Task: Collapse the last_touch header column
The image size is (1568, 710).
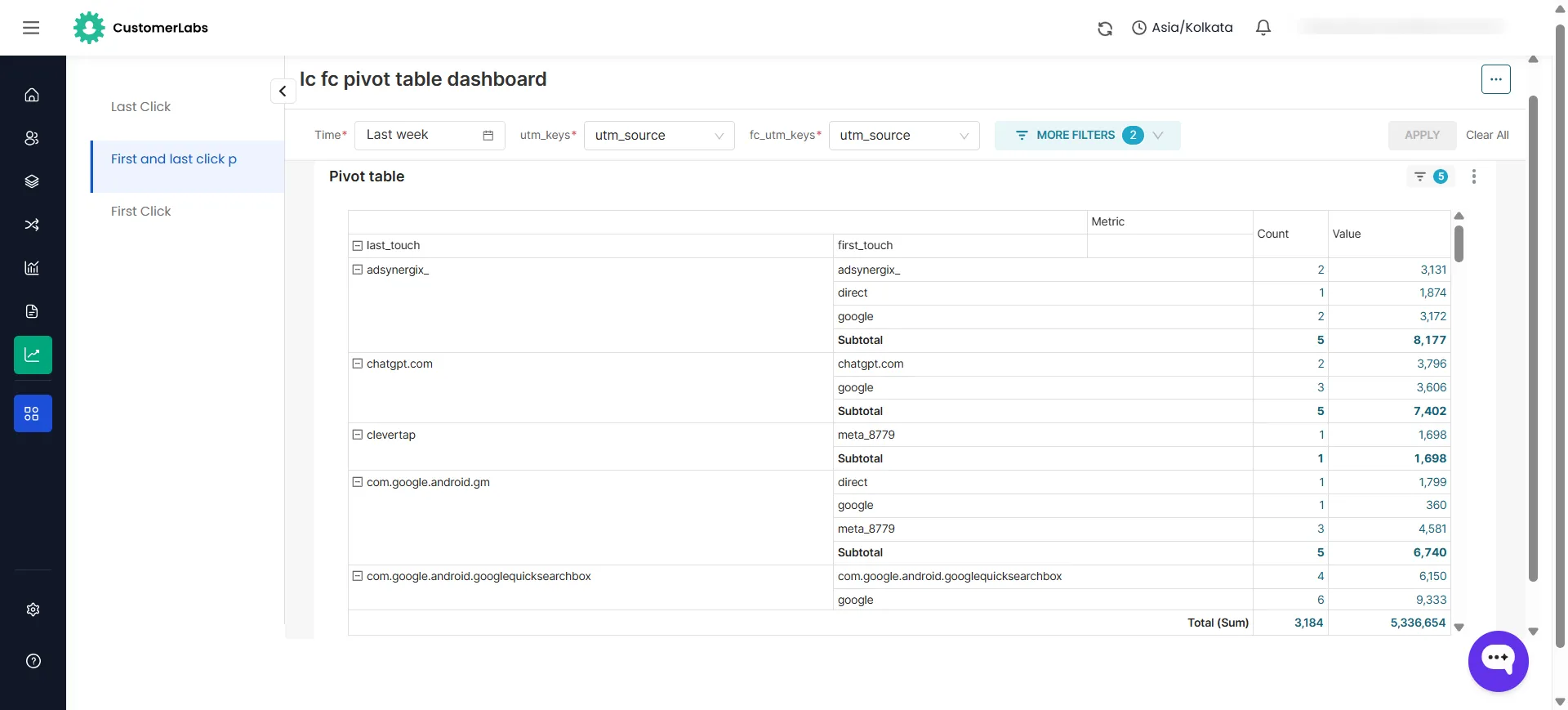Action: pos(357,245)
